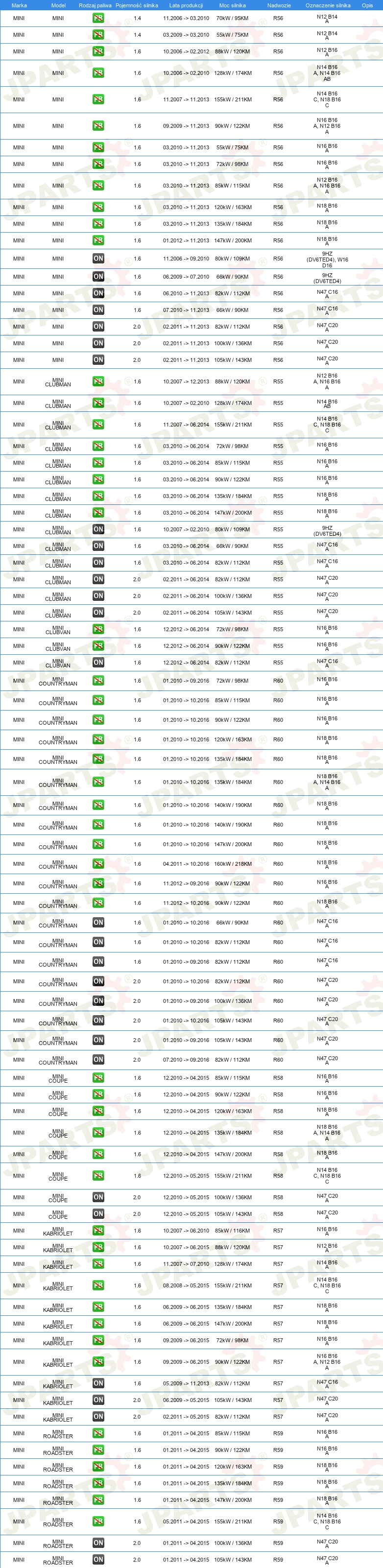Screen dimensions: 383x1568
Task: Select the '160kW / 218KM' power cell
Action: (x=233, y=864)
